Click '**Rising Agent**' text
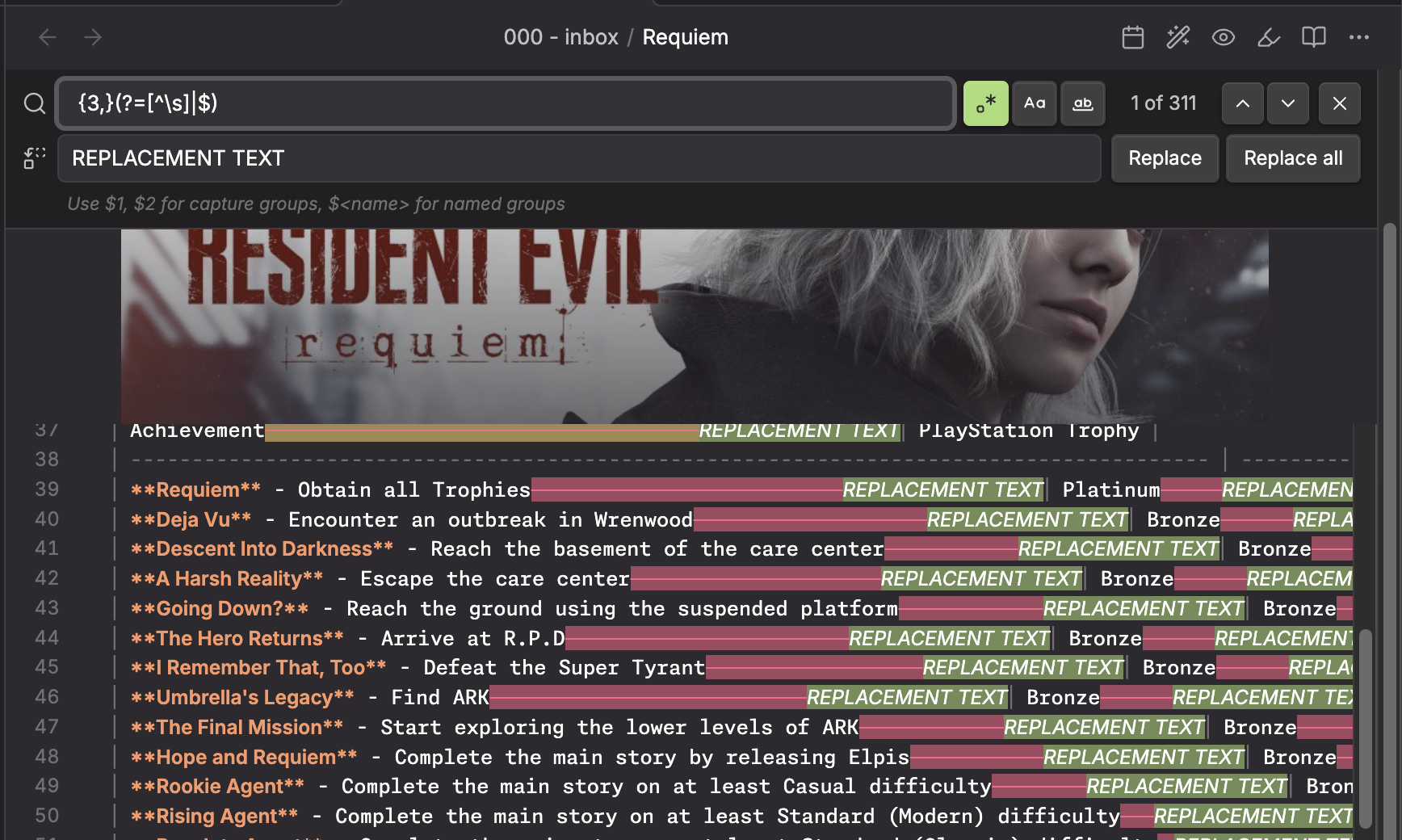 (215, 817)
